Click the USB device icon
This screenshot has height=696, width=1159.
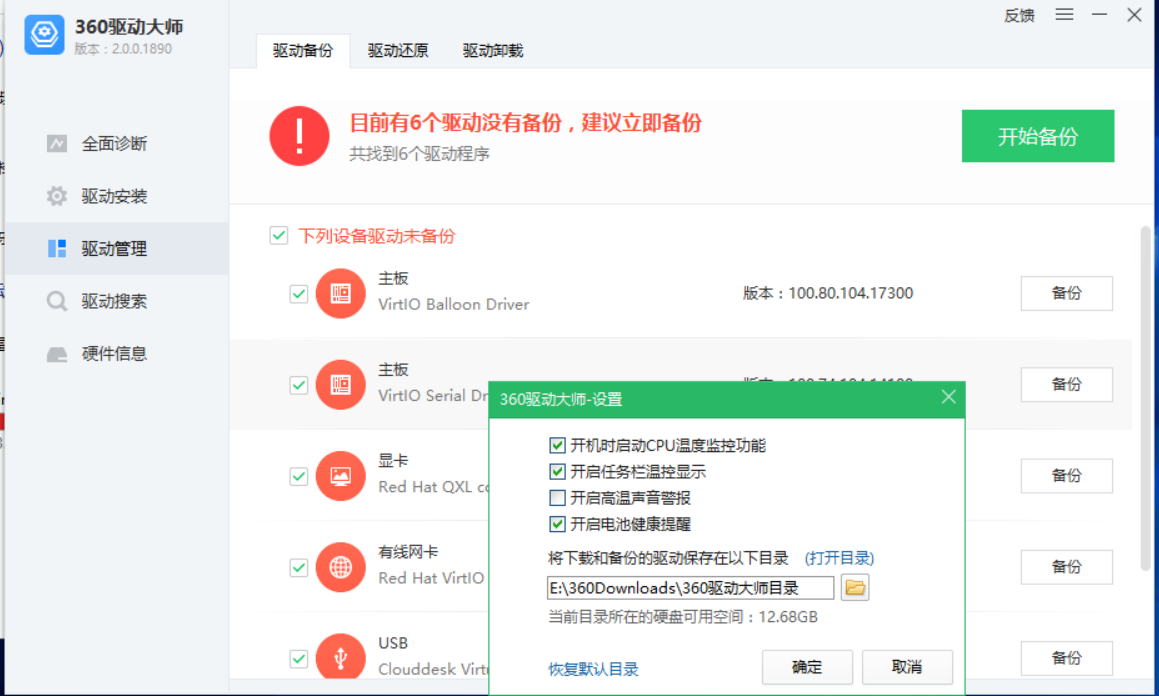pos(341,657)
